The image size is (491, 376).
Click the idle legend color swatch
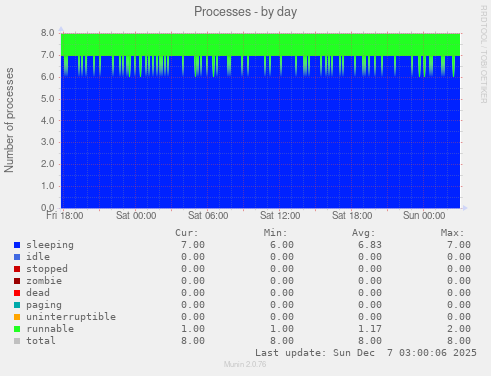click(x=17, y=257)
